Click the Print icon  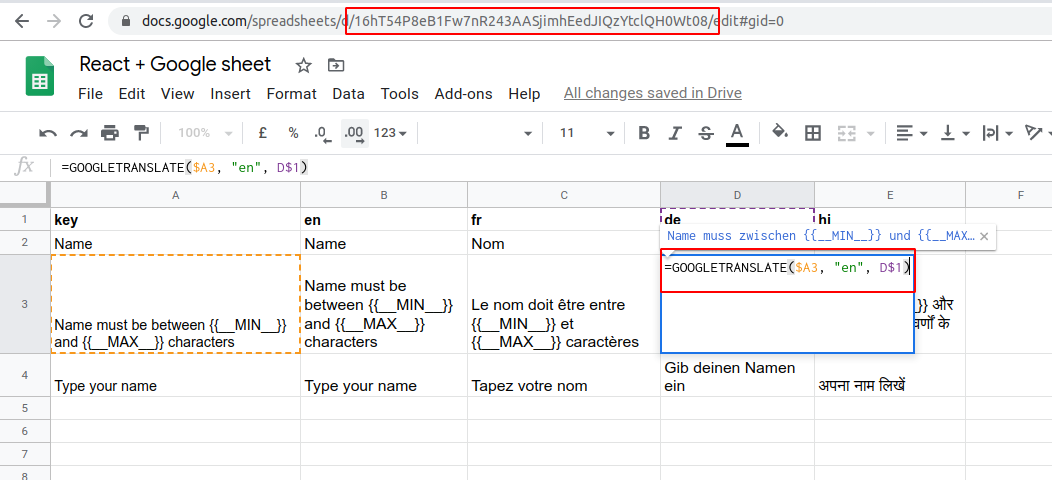pyautogui.click(x=110, y=133)
